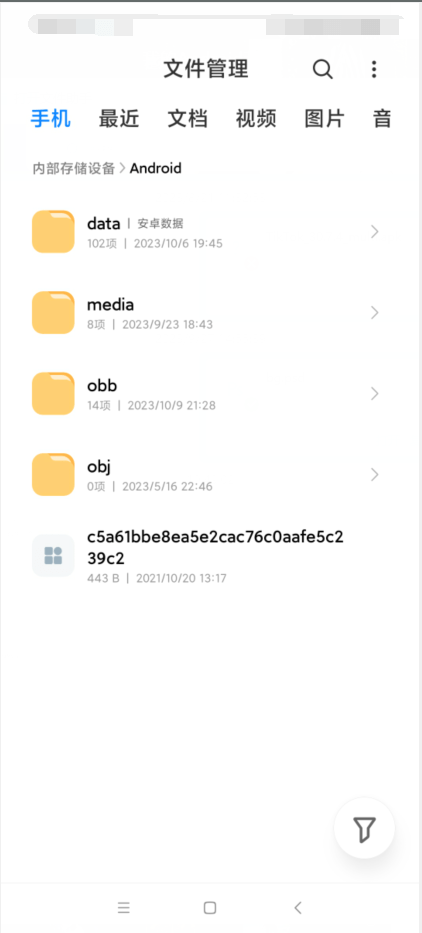
Task: Open the three-dot more options menu
Action: (374, 70)
